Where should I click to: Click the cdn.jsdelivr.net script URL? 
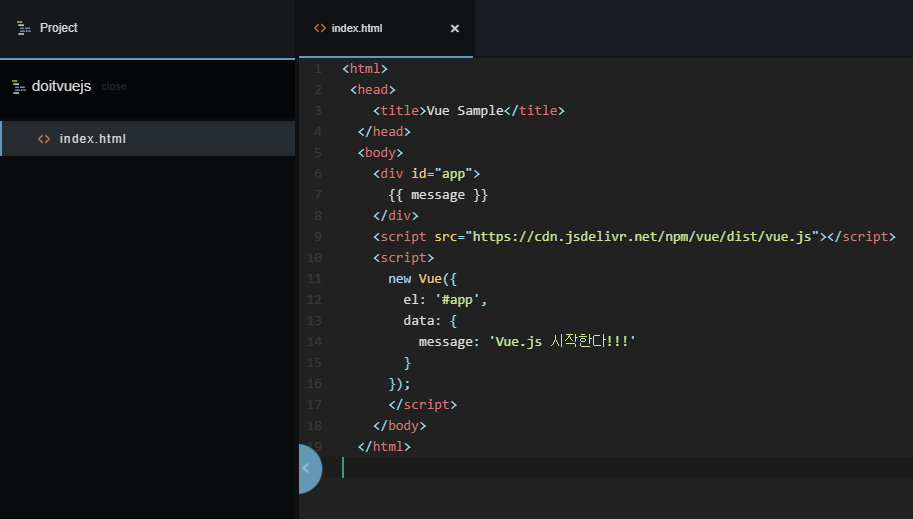(x=642, y=236)
